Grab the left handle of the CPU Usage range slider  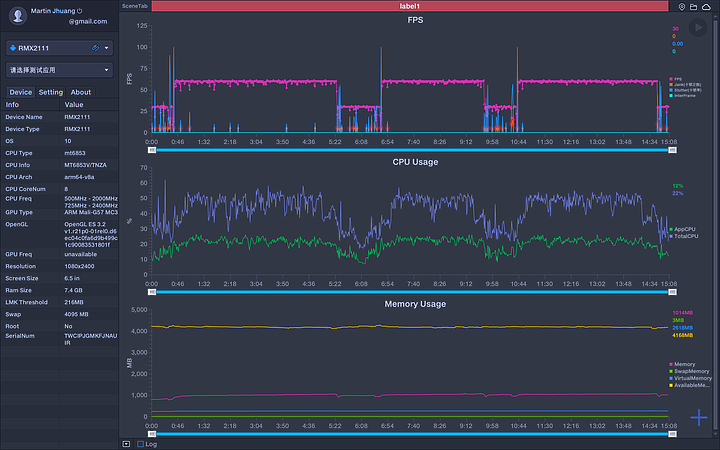click(152, 292)
